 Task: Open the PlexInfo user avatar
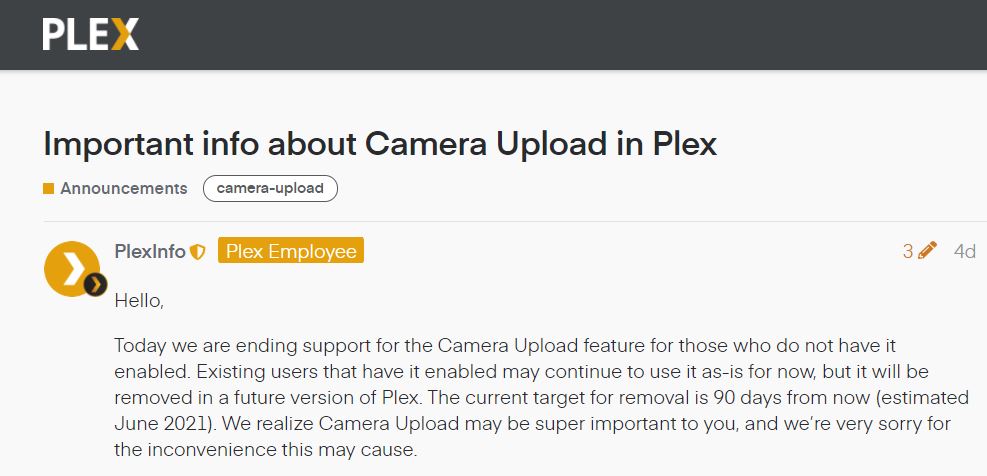click(71, 266)
